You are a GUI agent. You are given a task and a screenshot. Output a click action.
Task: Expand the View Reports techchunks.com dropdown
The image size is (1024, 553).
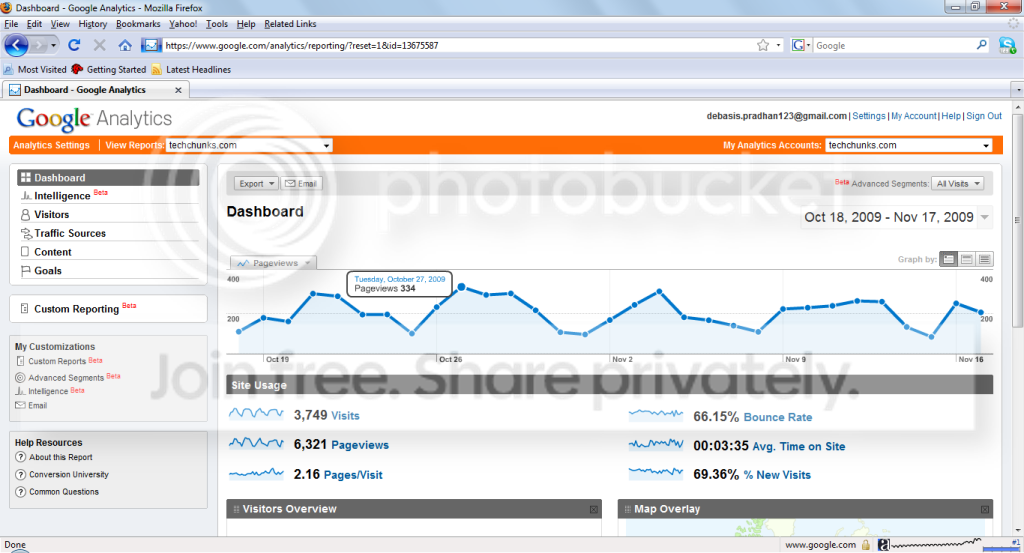pos(249,145)
